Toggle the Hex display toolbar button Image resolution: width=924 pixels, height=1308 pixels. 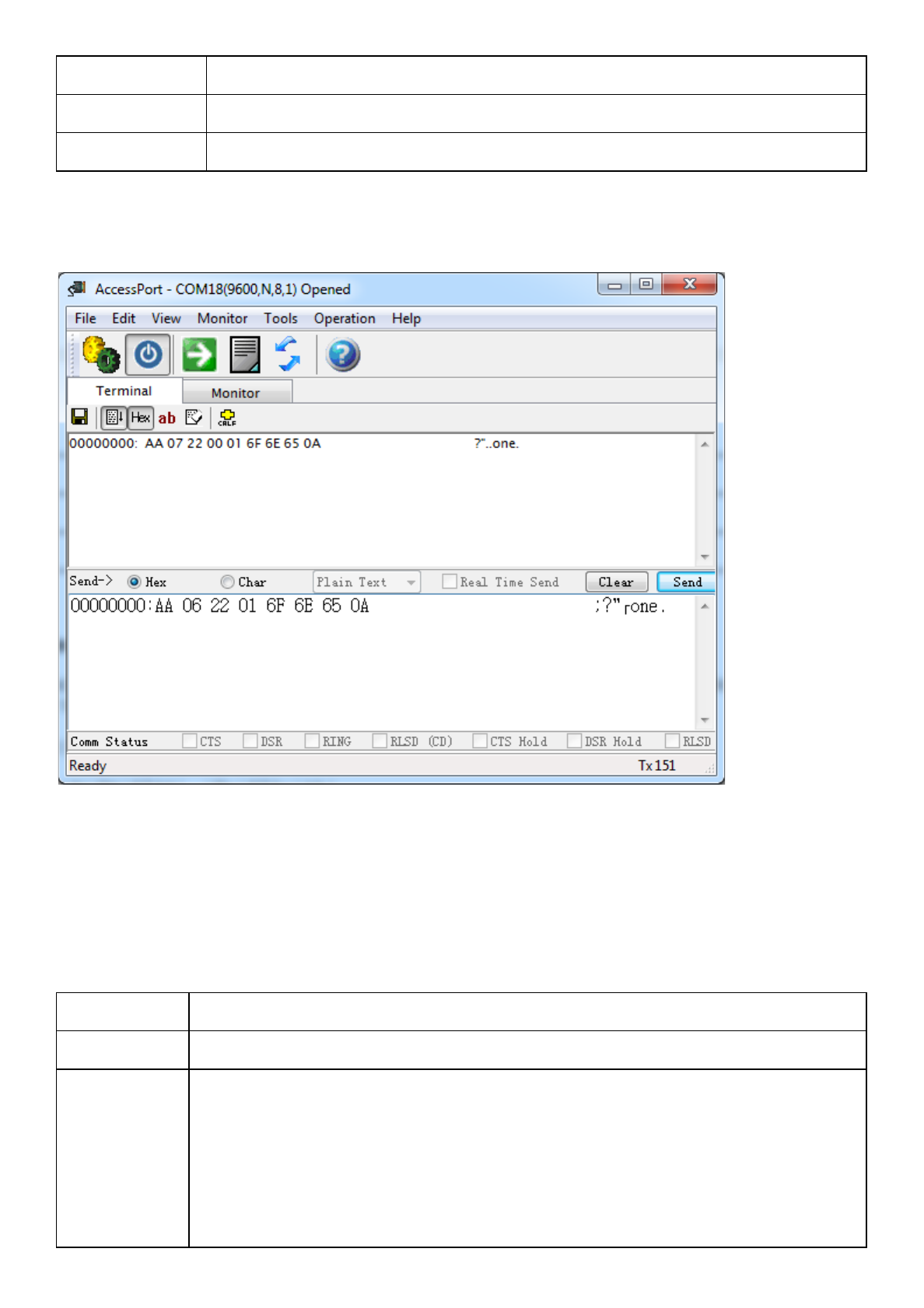pos(141,418)
